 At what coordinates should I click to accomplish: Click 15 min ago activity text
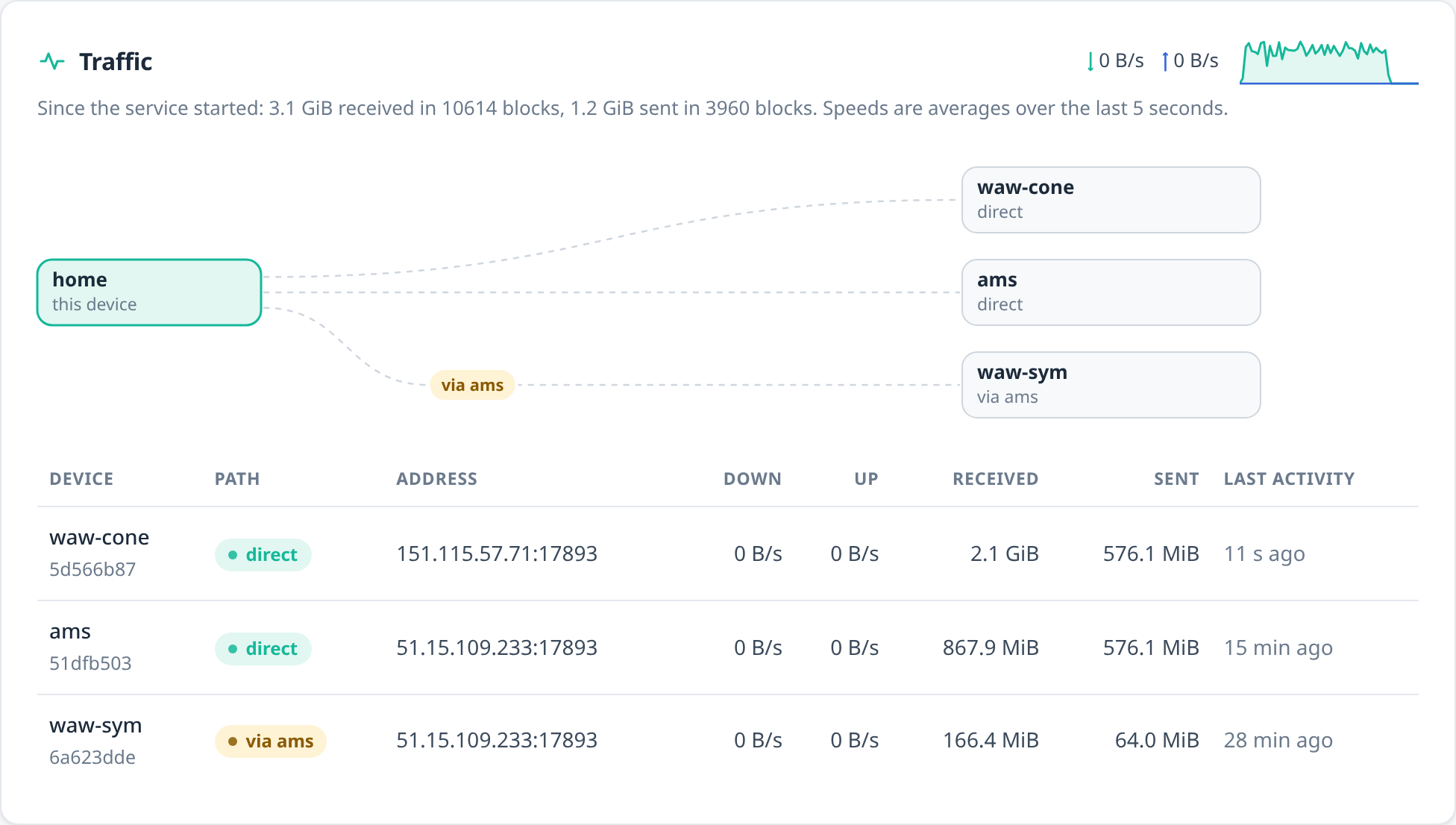(1278, 647)
